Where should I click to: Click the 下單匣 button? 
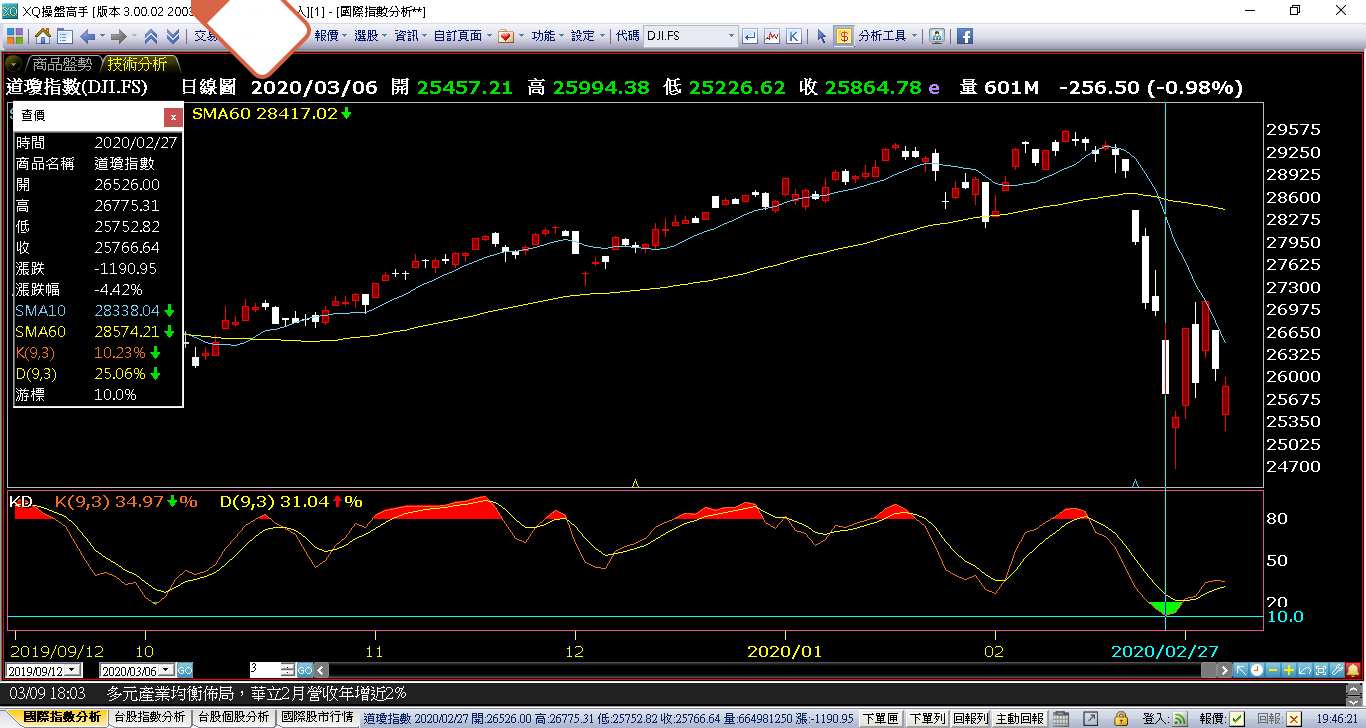(880, 718)
